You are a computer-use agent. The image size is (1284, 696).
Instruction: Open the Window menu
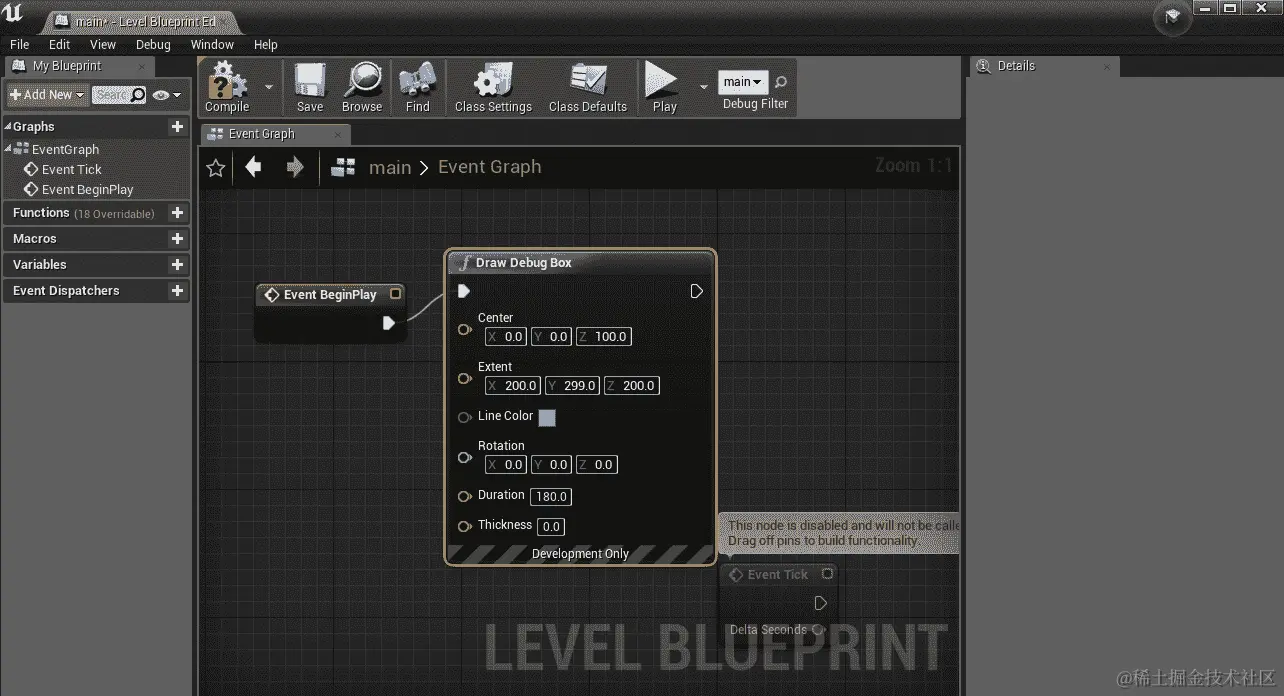[x=212, y=44]
